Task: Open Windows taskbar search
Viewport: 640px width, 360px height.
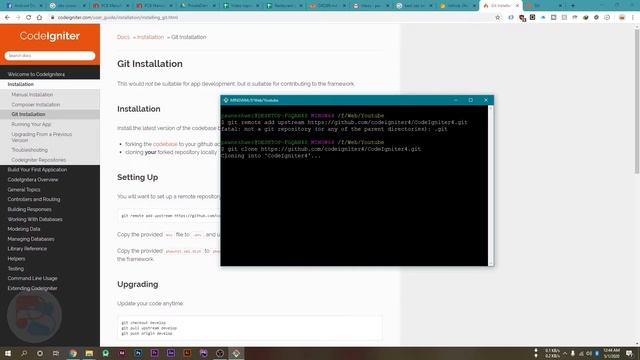Action: (x=24, y=353)
